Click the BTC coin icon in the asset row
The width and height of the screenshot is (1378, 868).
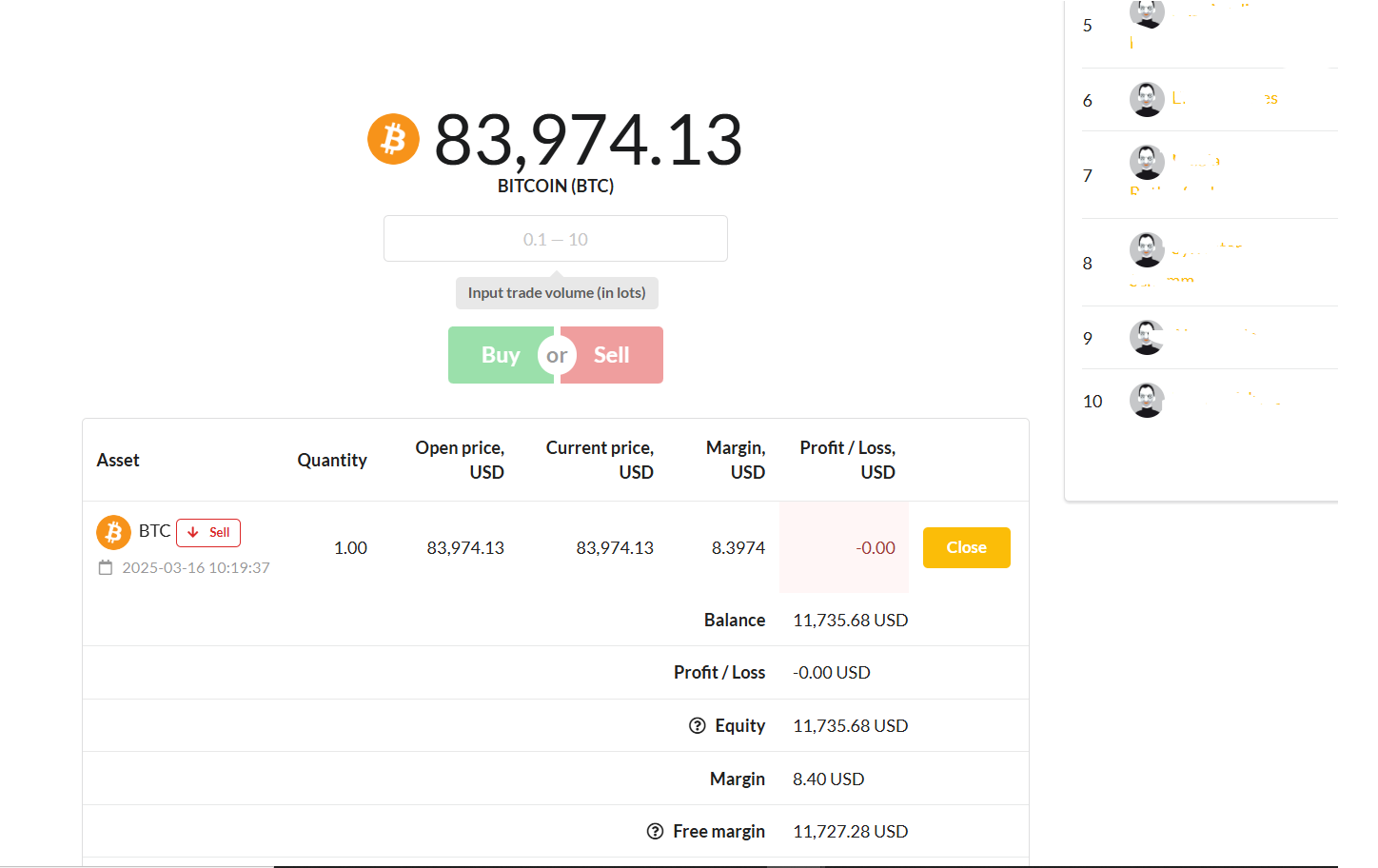coord(113,532)
